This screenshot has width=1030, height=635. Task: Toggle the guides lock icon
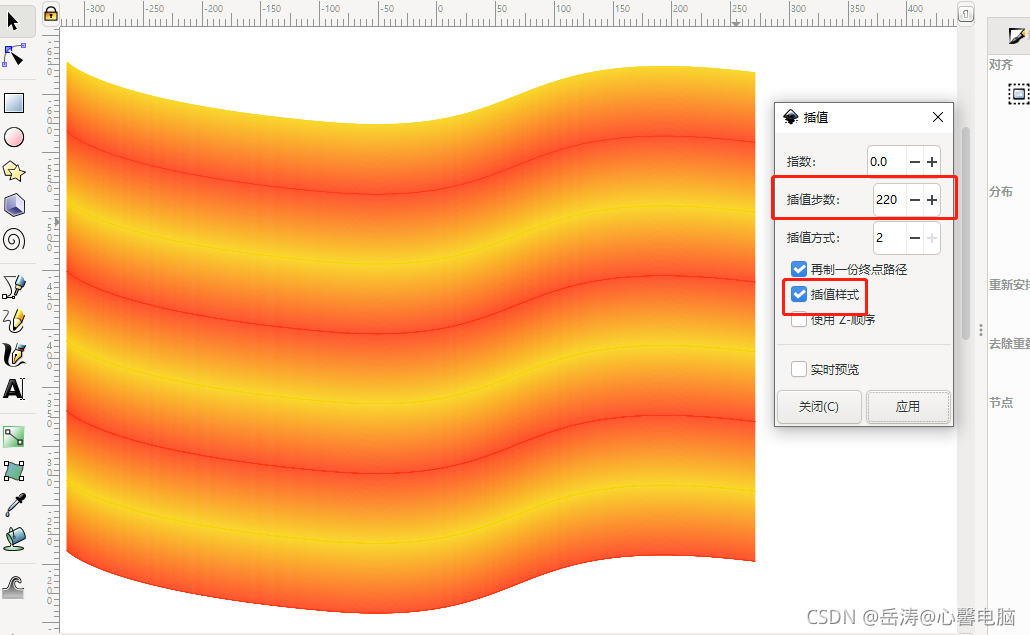pos(51,13)
